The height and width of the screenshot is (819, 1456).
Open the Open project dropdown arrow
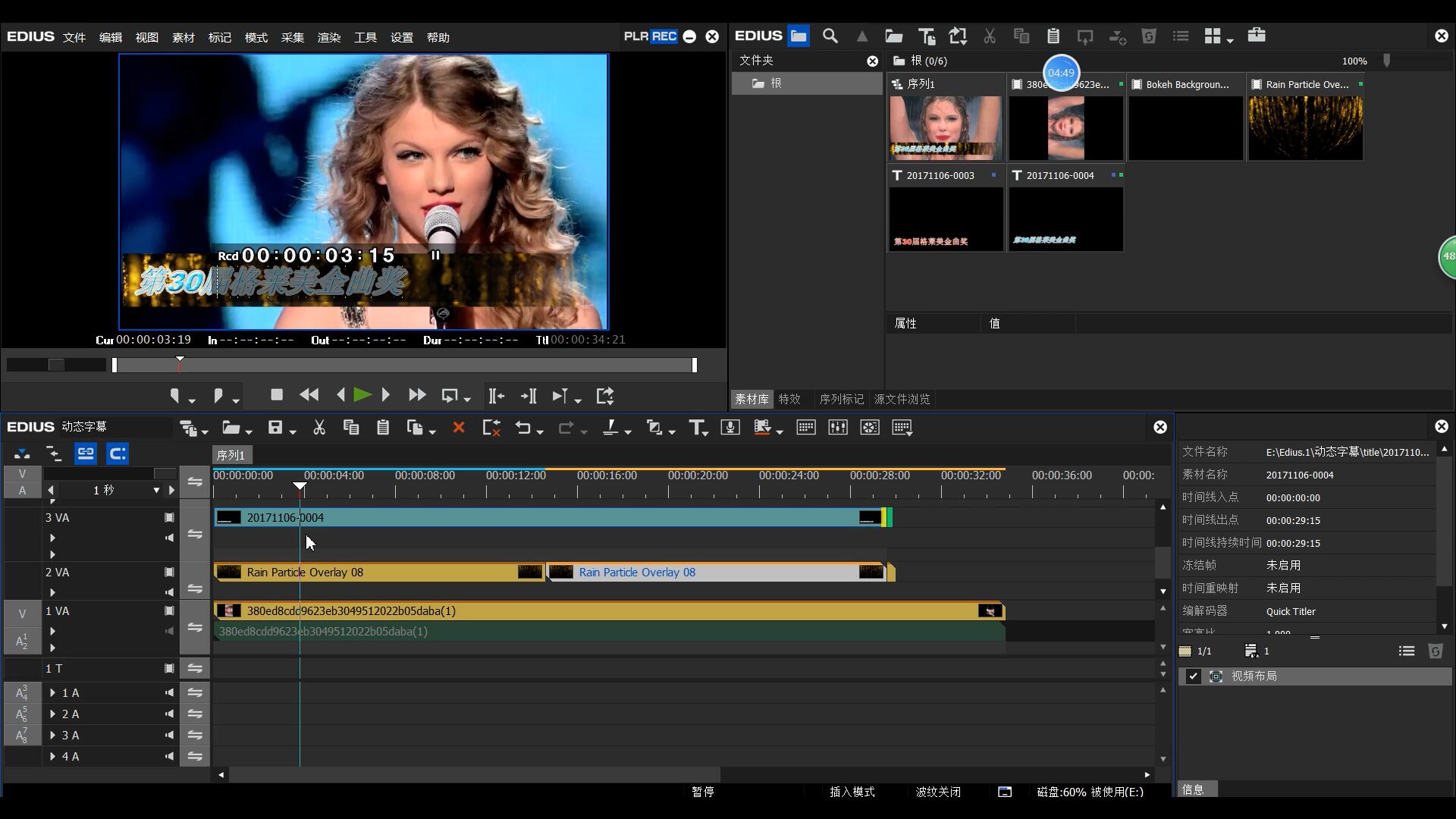(249, 431)
